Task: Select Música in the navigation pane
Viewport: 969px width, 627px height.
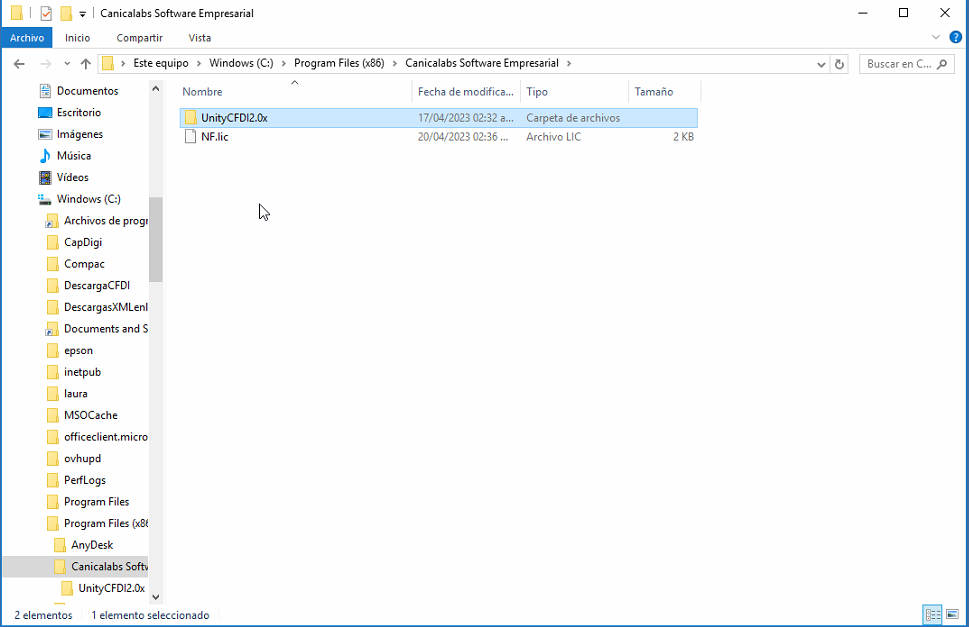Action: pyautogui.click(x=74, y=156)
